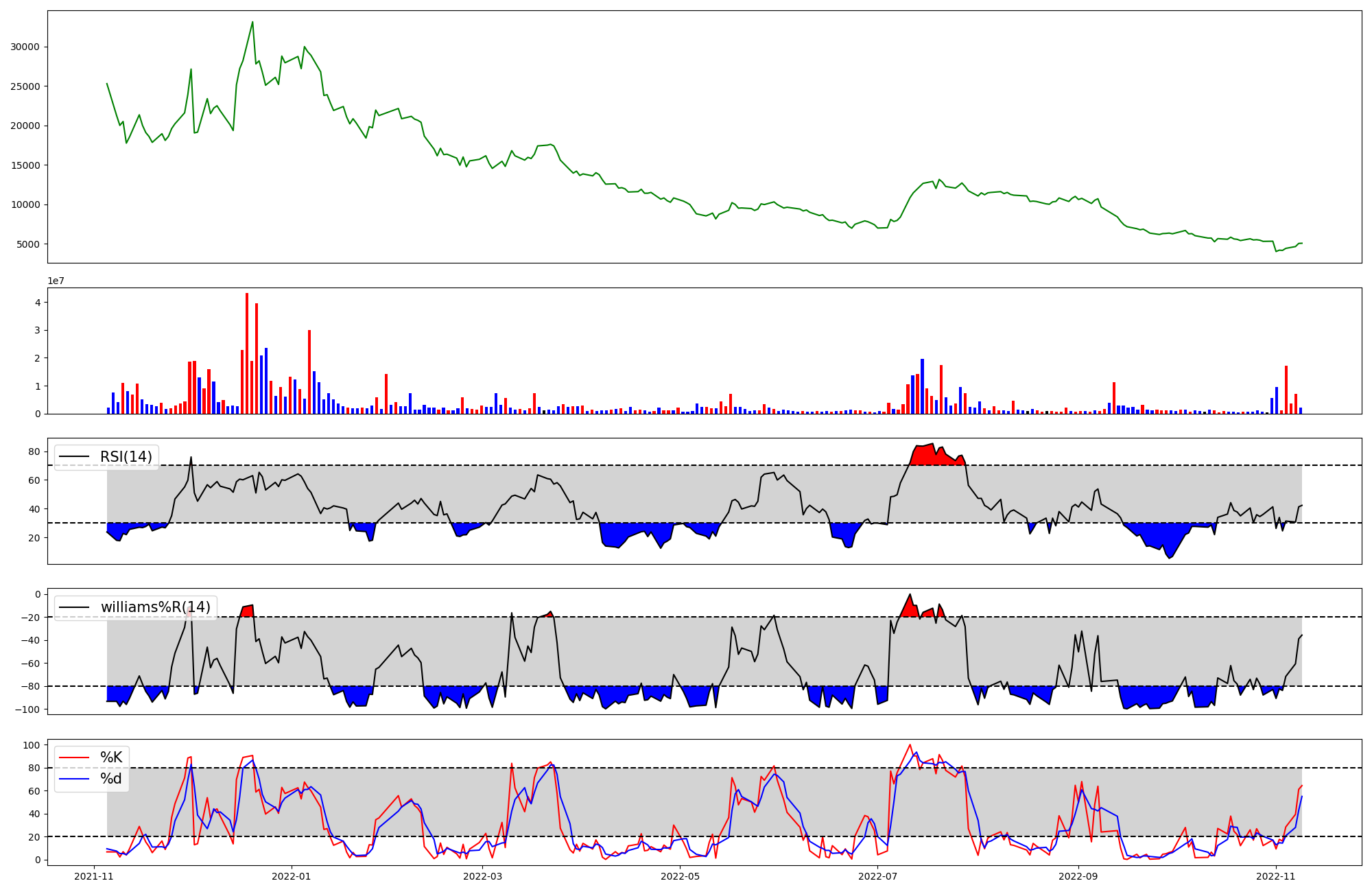
Task: Click the 2022-01 date tick label
Action: 292,876
